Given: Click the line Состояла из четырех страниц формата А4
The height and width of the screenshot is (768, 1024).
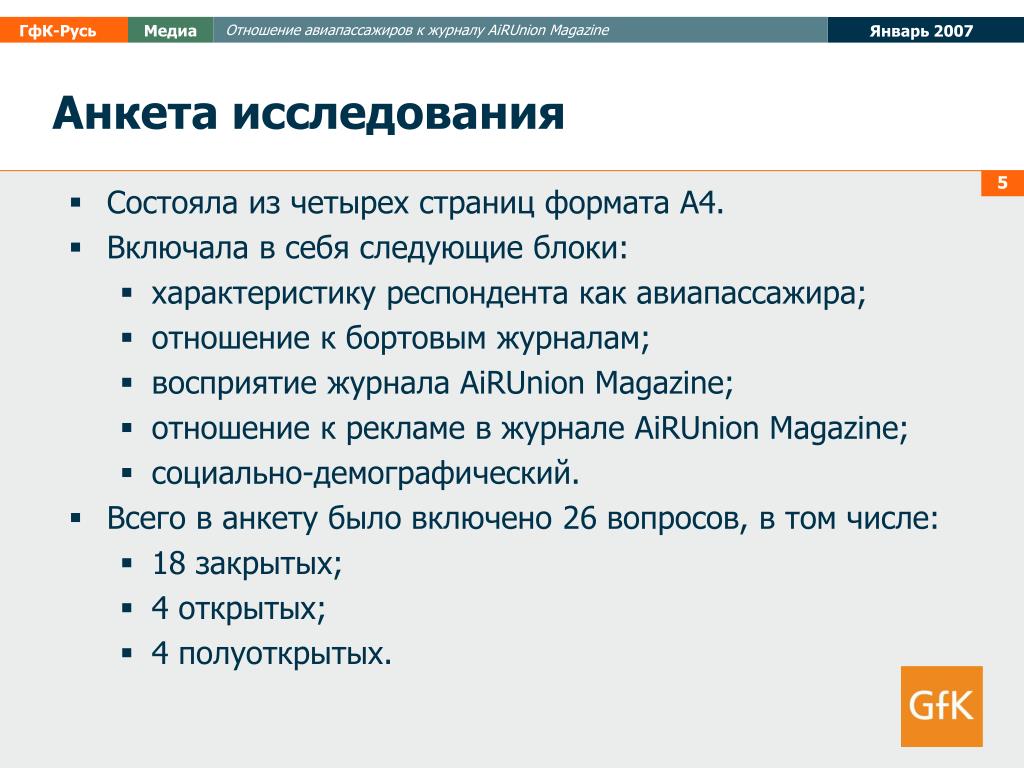Looking at the screenshot, I should pos(415,203).
